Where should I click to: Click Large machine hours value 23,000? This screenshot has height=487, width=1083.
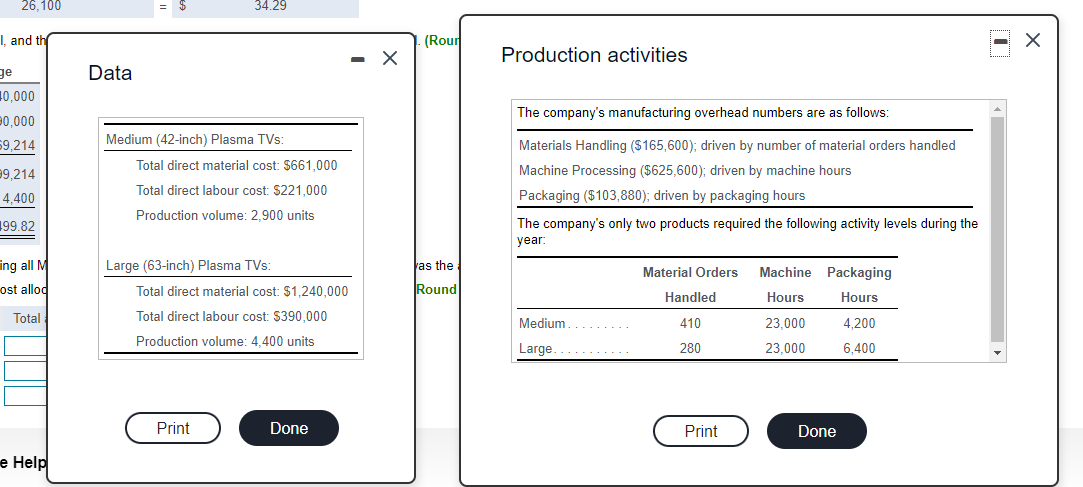[x=785, y=349]
